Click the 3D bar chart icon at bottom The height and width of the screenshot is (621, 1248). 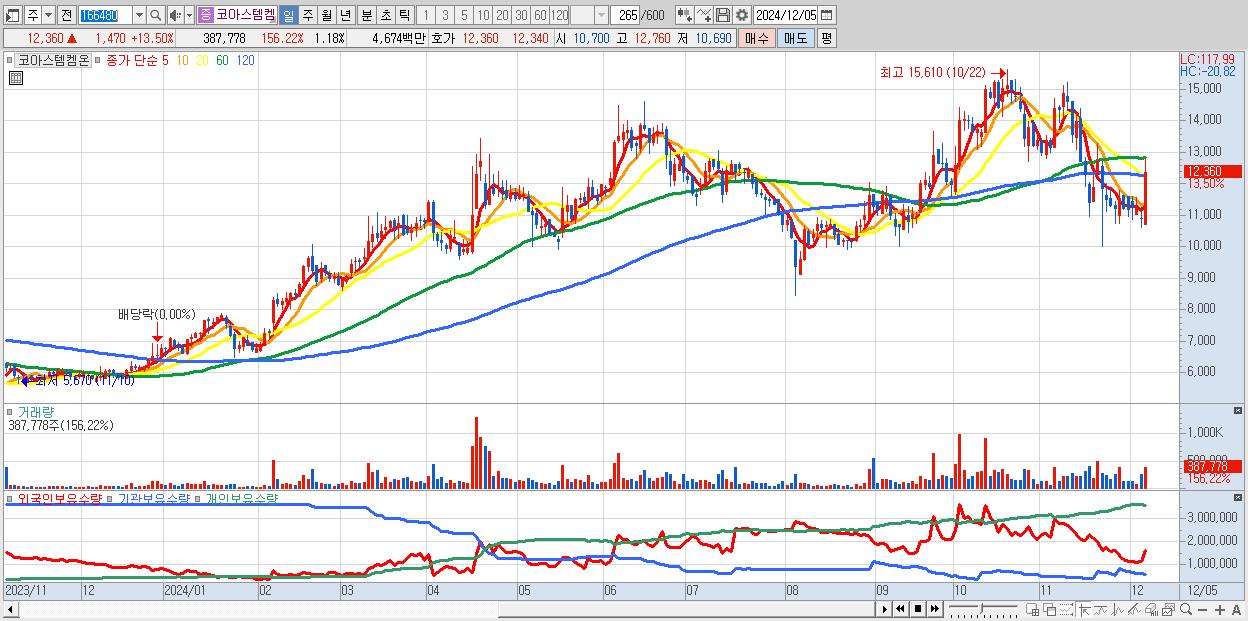coord(1151,609)
